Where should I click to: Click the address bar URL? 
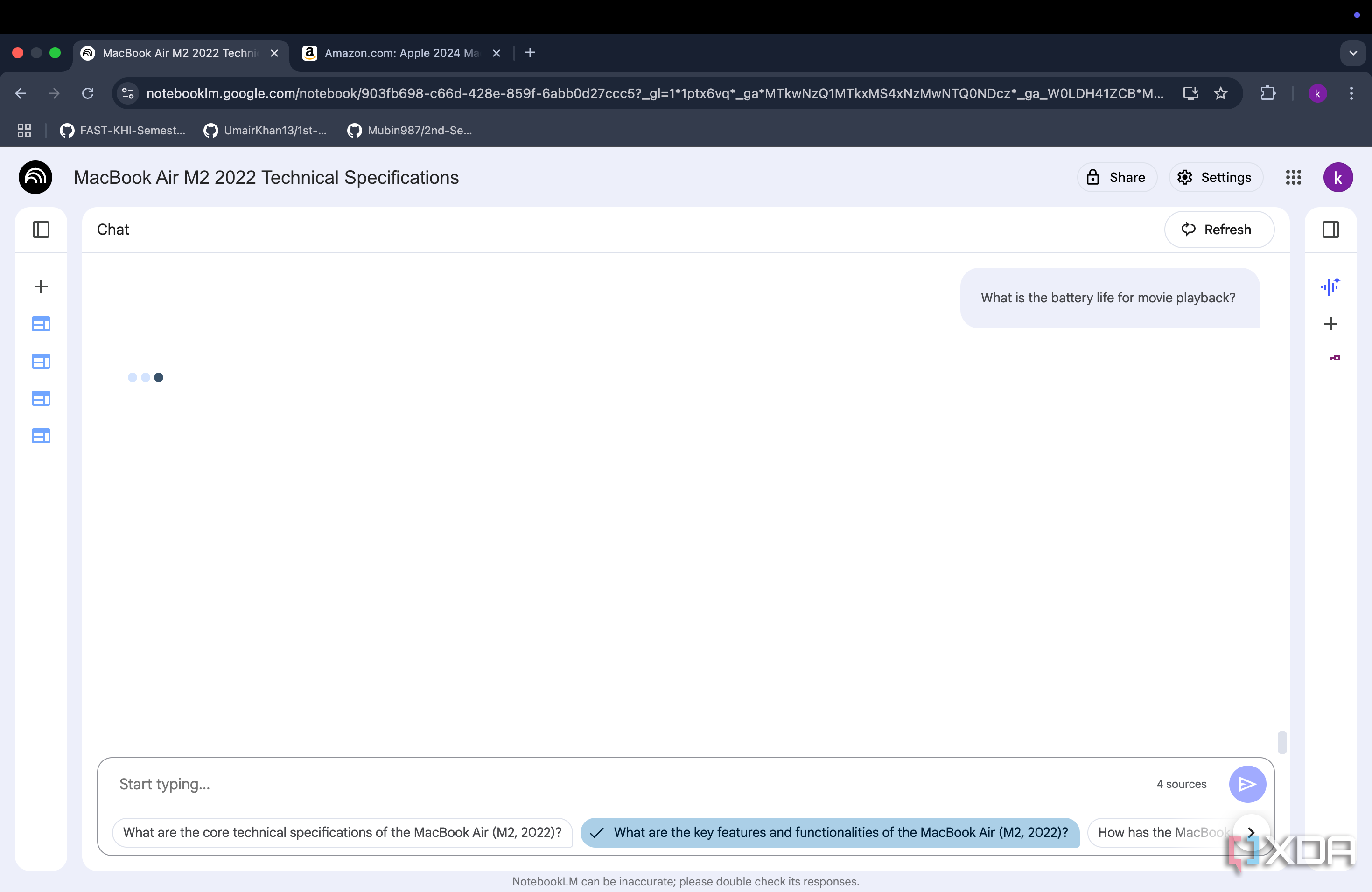[x=655, y=93]
